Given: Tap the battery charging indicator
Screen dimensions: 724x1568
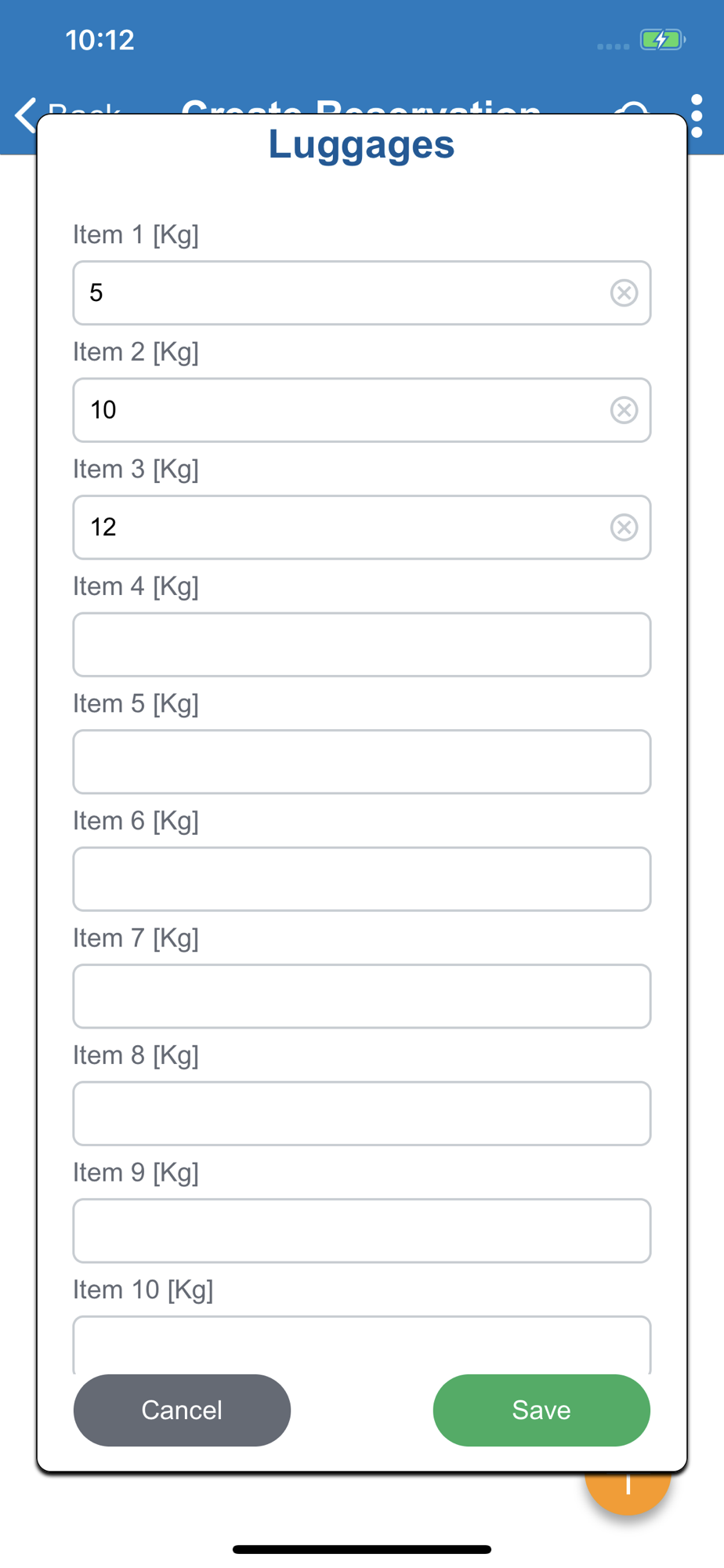Looking at the screenshot, I should click(662, 40).
